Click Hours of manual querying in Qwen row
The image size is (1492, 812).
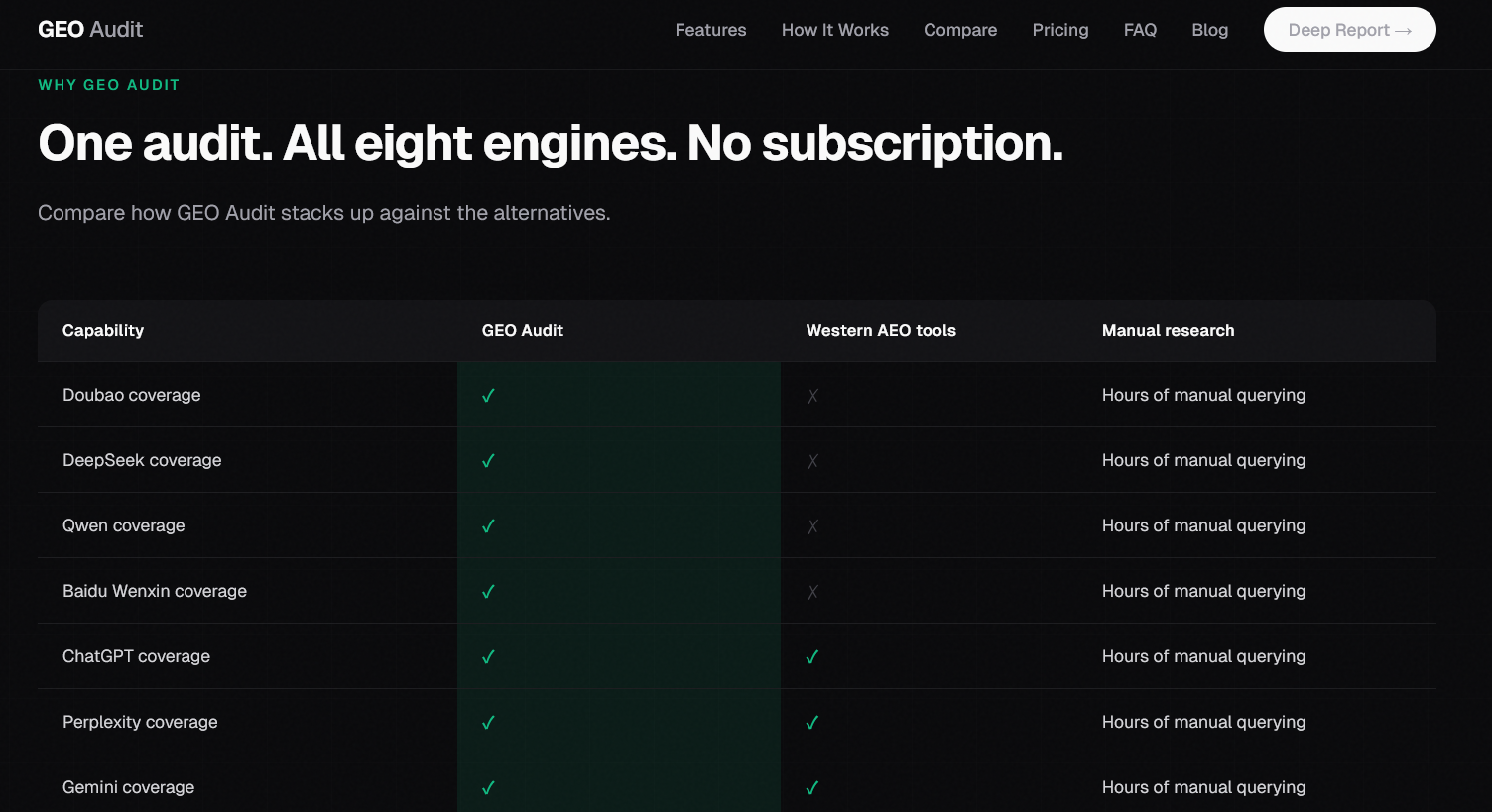click(1203, 525)
